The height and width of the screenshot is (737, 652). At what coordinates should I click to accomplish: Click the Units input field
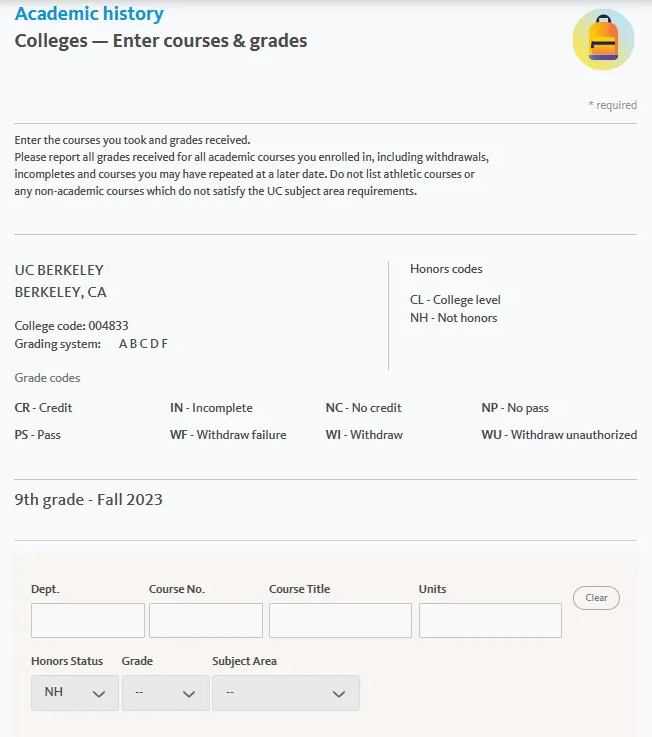[x=490, y=620]
